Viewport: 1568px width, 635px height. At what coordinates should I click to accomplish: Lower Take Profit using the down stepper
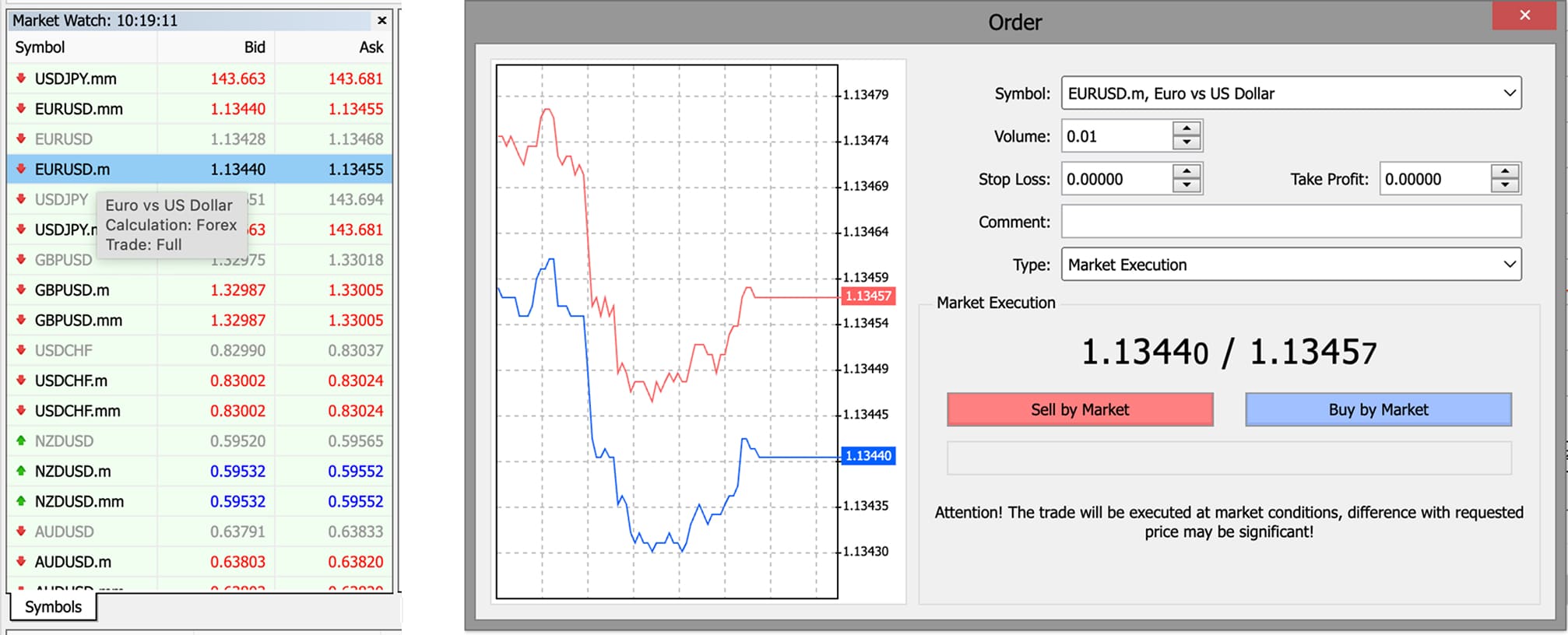(x=1505, y=186)
